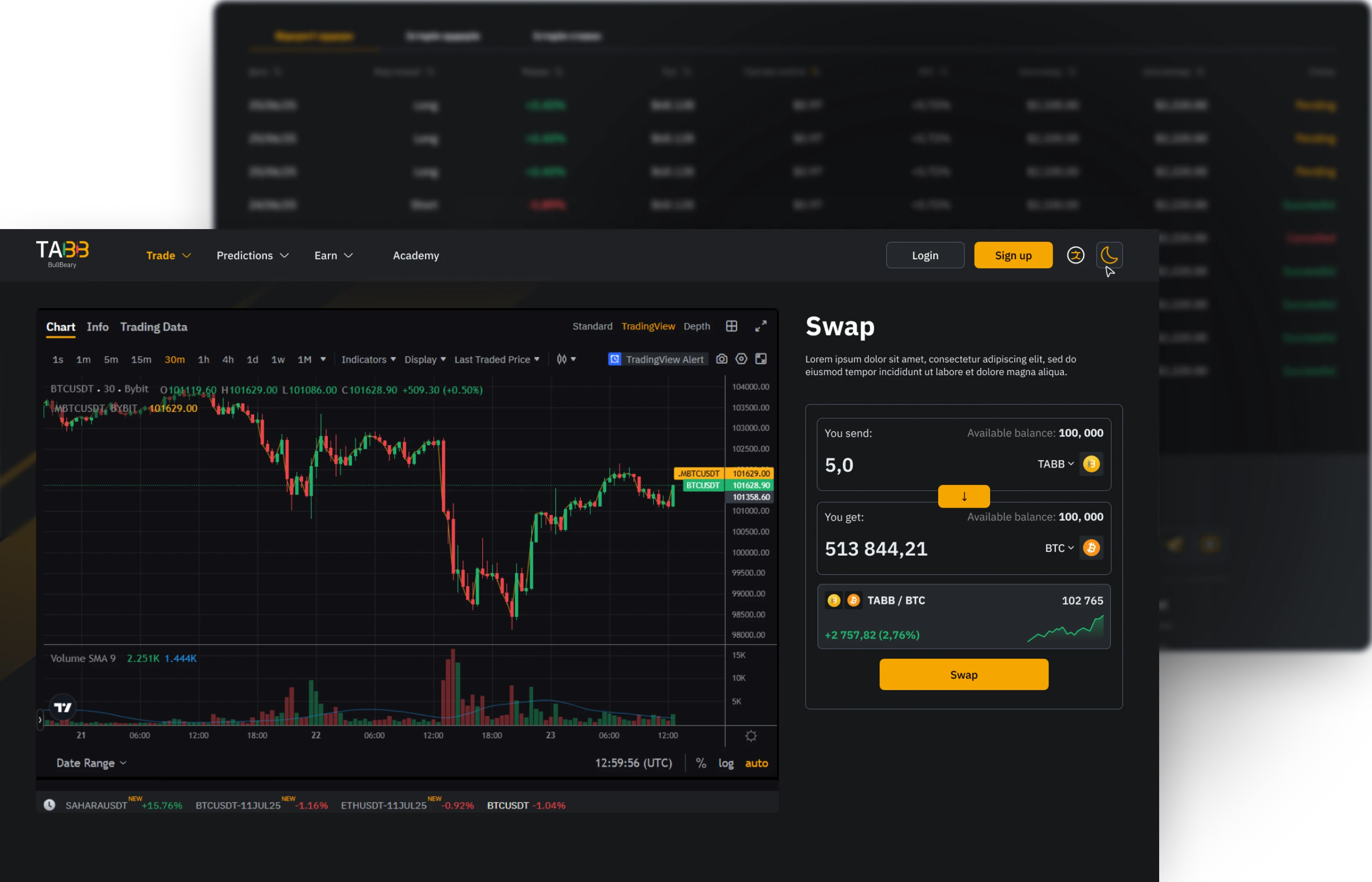Click the Sign up button

(x=1013, y=255)
